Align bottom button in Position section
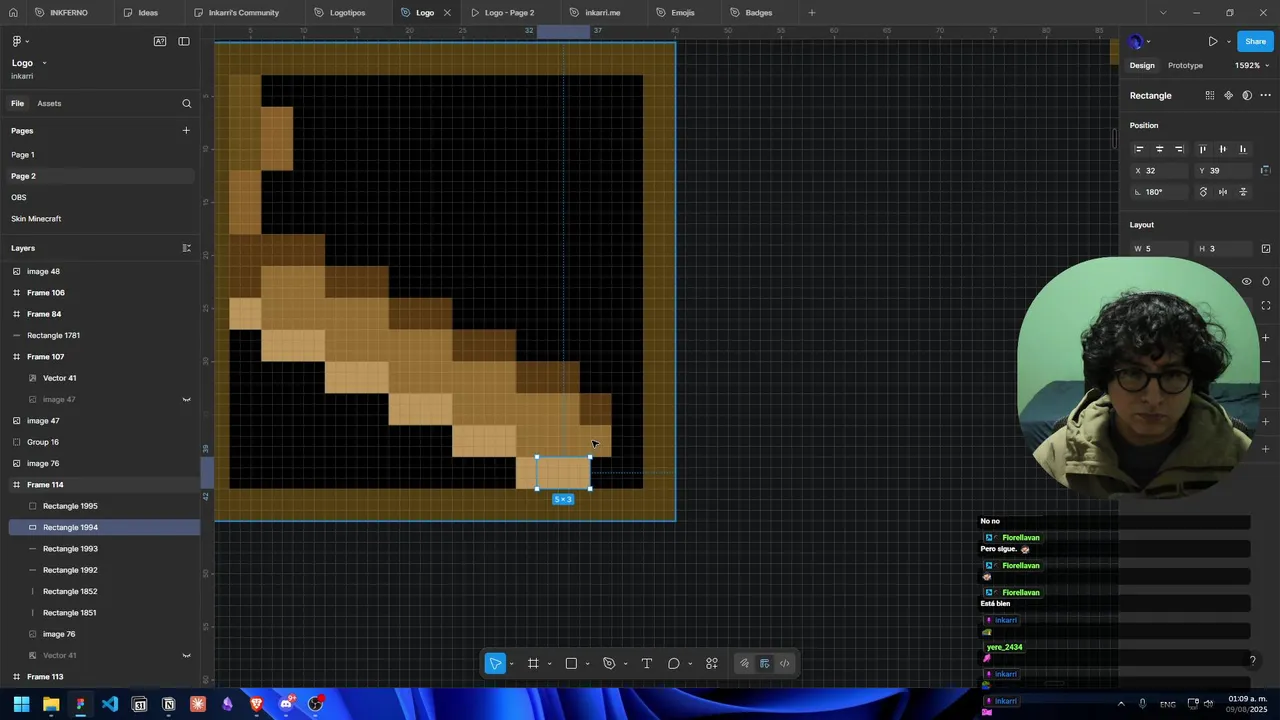 click(1243, 149)
